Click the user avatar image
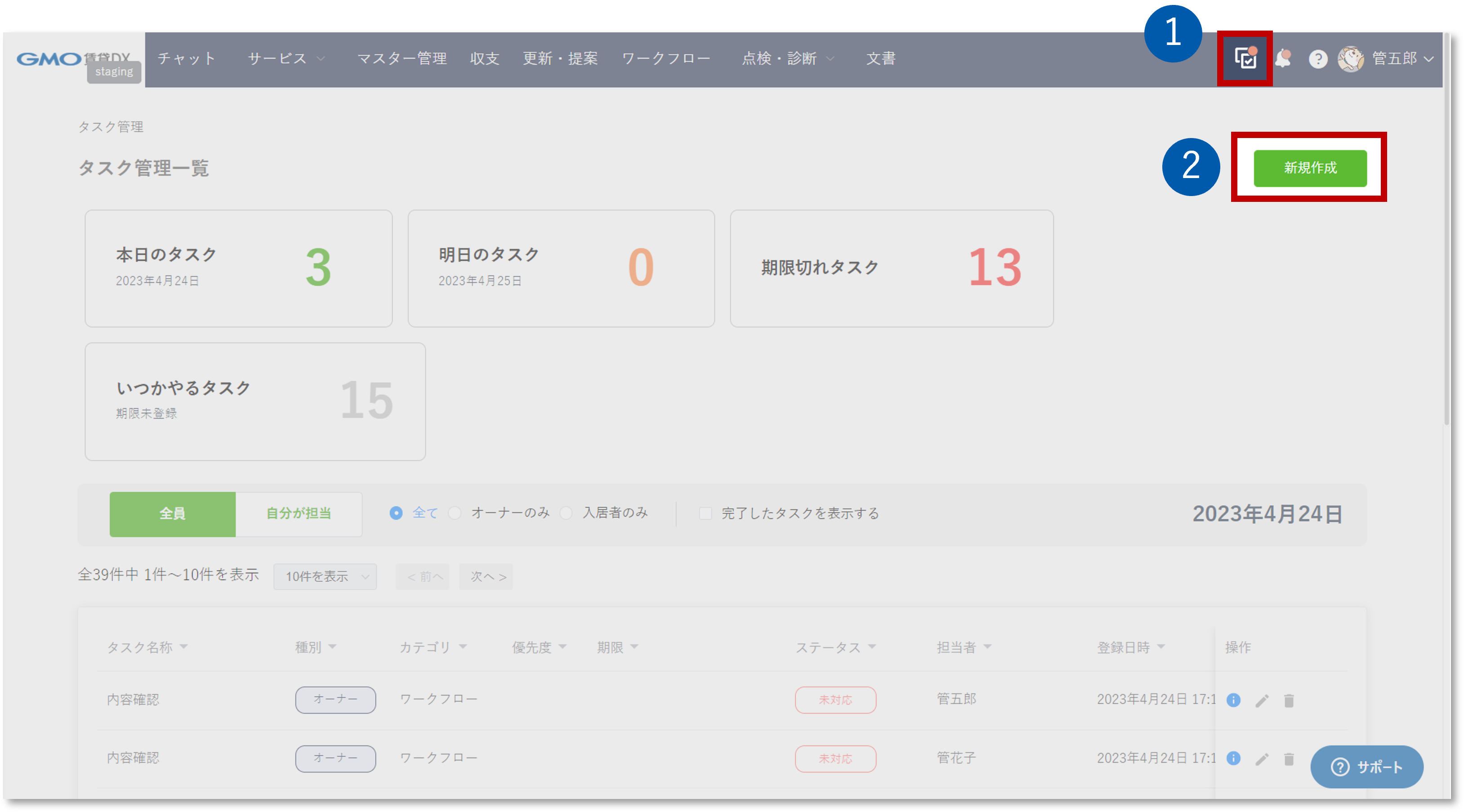Viewport: 1464px width, 812px height. coord(1350,58)
